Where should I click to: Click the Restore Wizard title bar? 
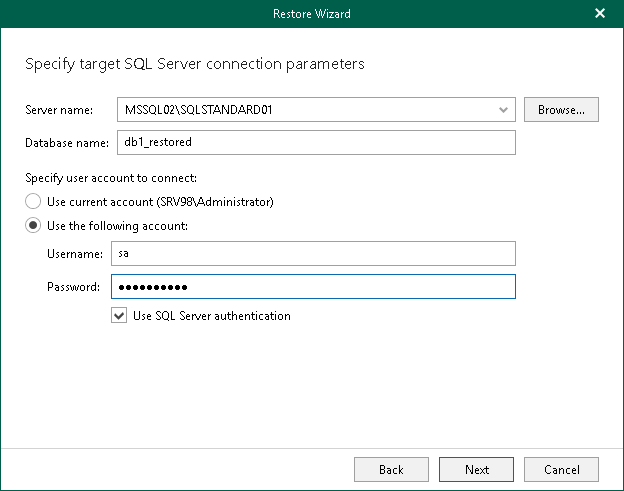click(311, 14)
